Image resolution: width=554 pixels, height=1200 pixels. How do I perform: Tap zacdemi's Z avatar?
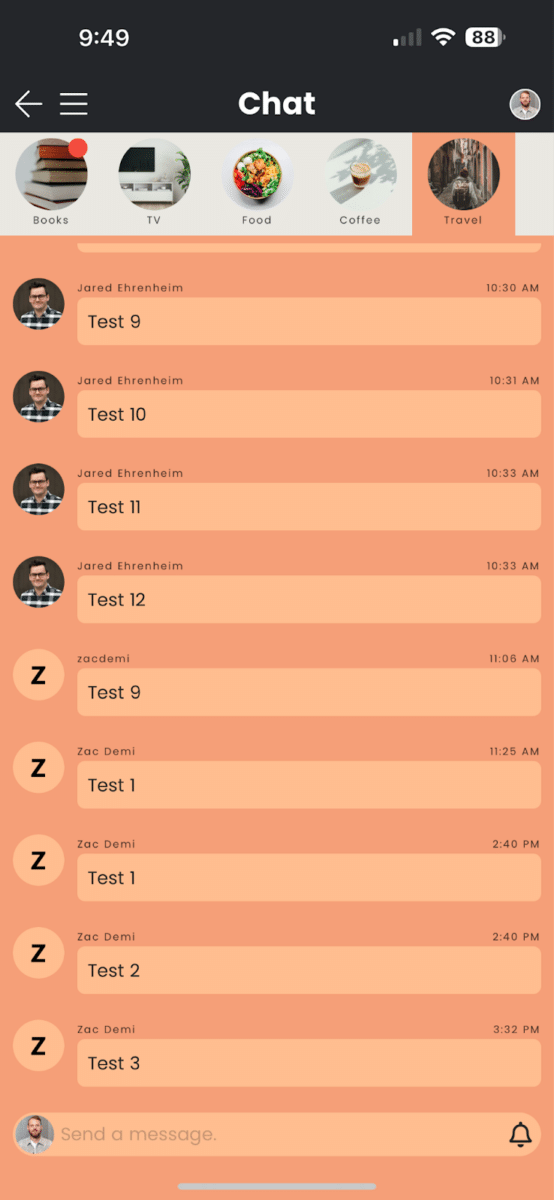[38, 675]
